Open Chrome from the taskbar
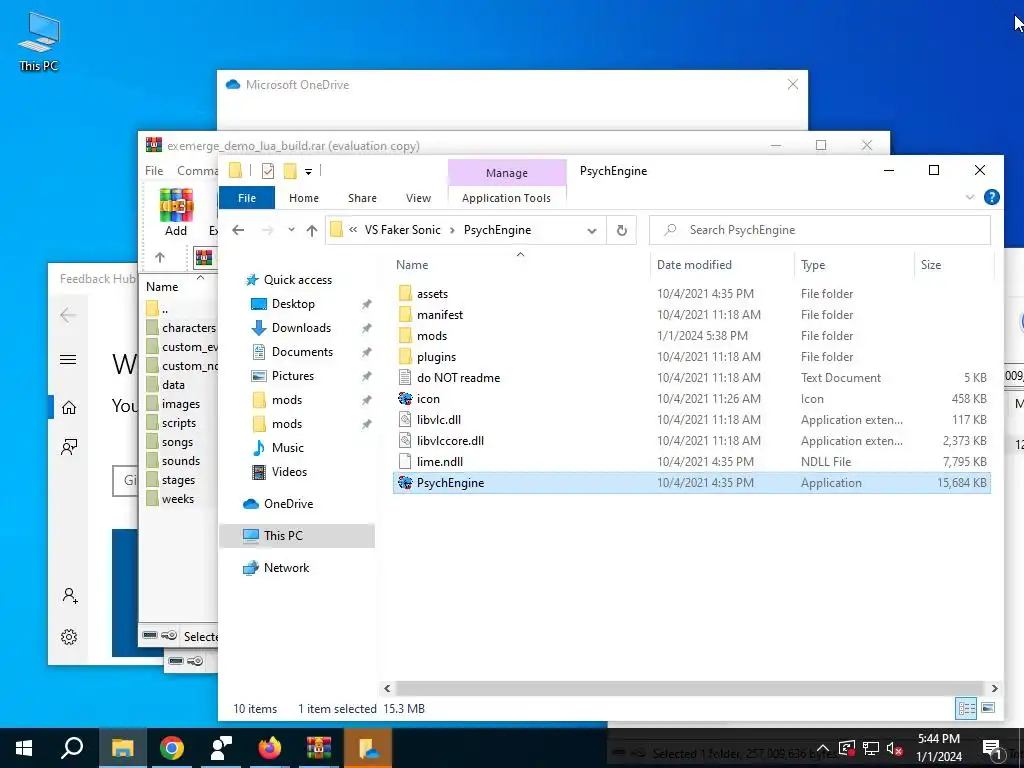The image size is (1024, 768). click(172, 748)
